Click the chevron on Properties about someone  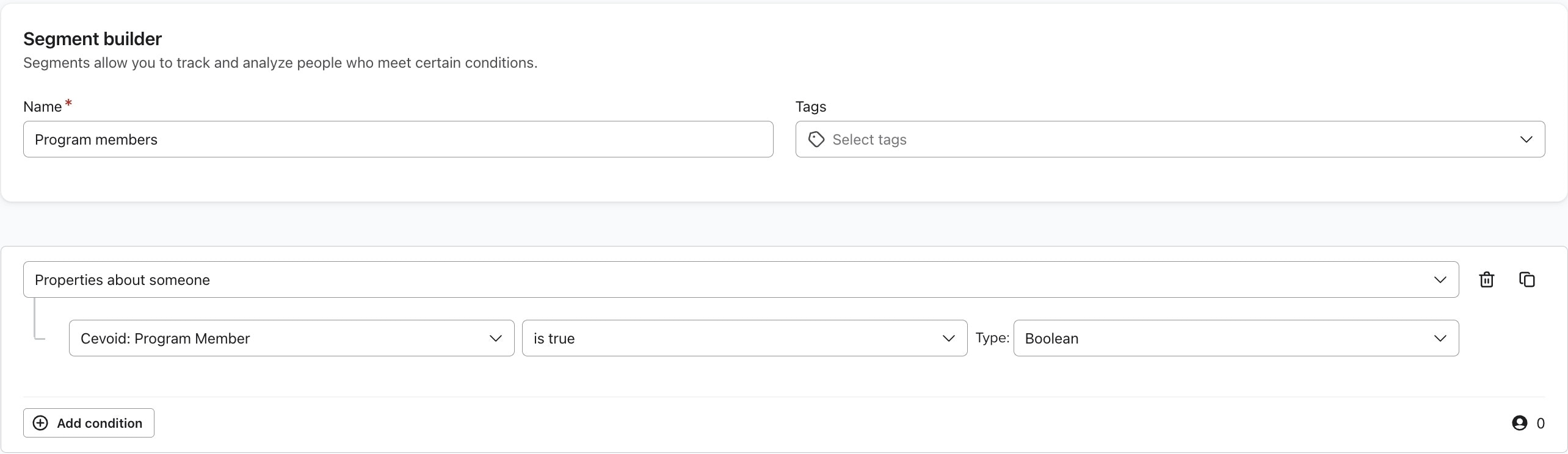1440,279
